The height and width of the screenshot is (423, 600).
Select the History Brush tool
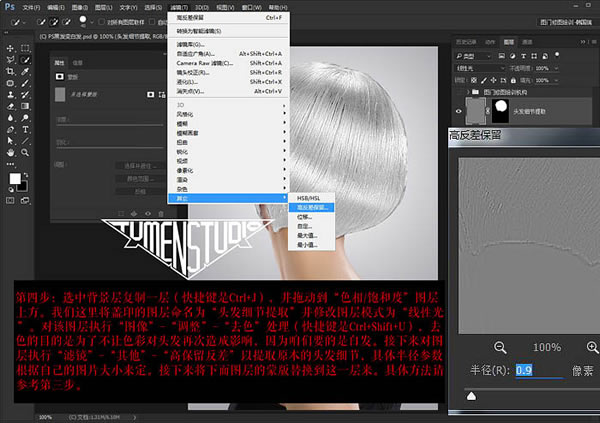25,95
